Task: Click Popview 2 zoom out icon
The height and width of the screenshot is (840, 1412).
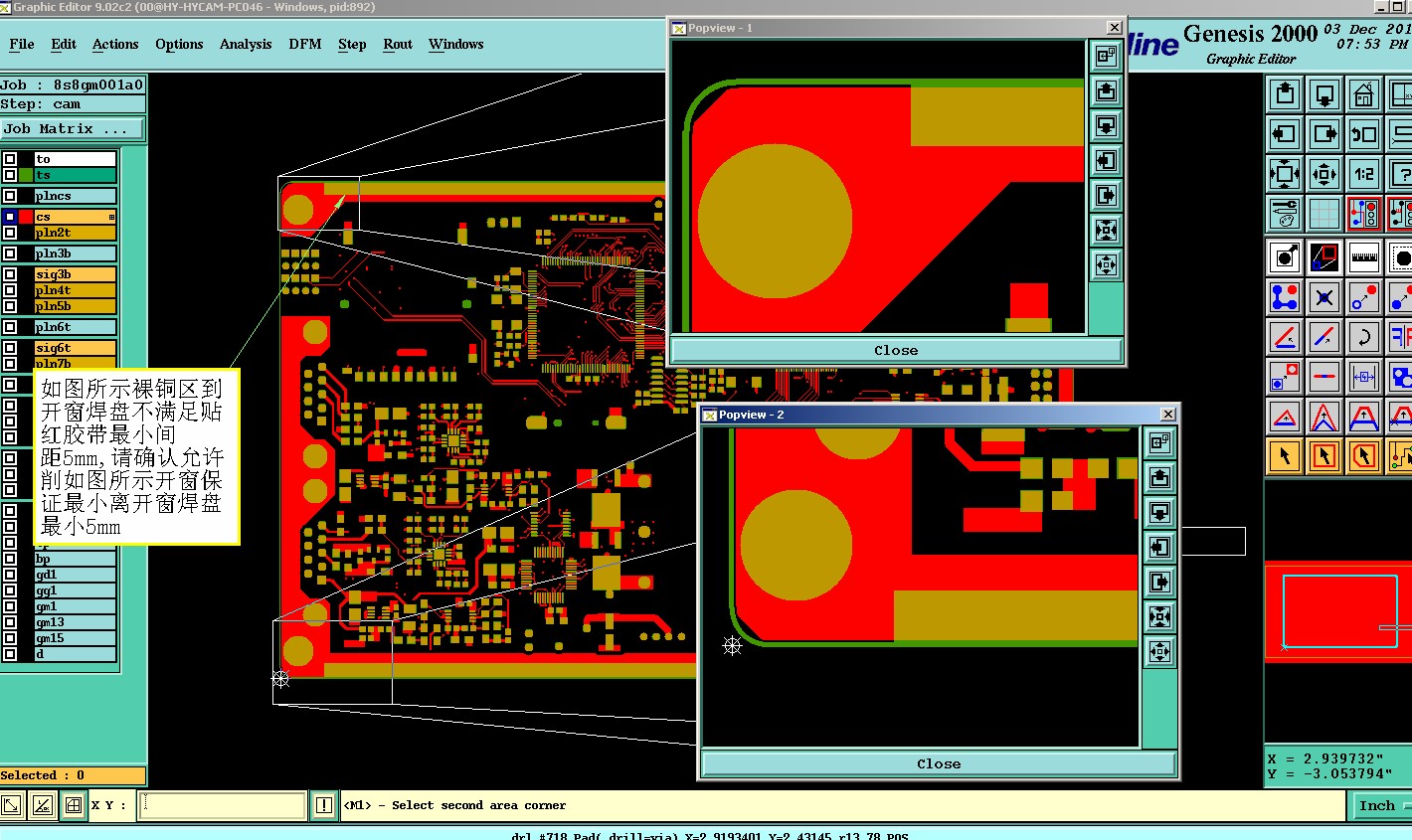Action: coord(1159,652)
